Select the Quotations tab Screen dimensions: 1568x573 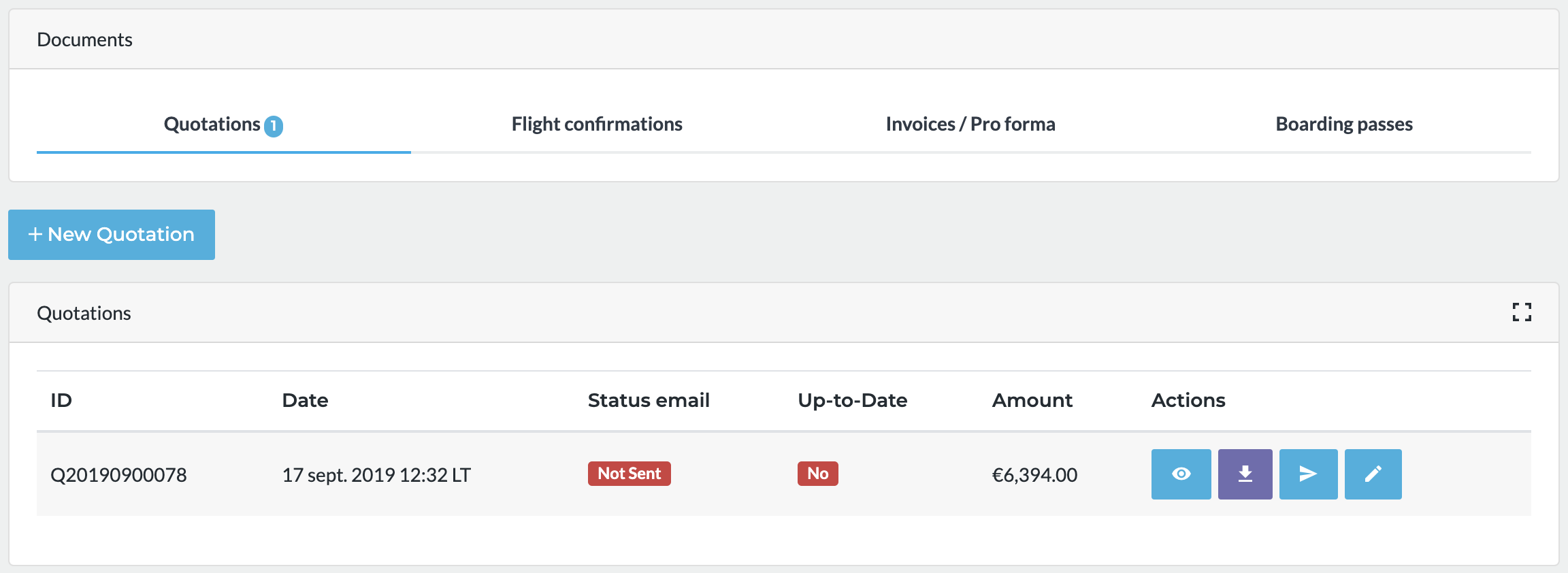[x=212, y=125]
